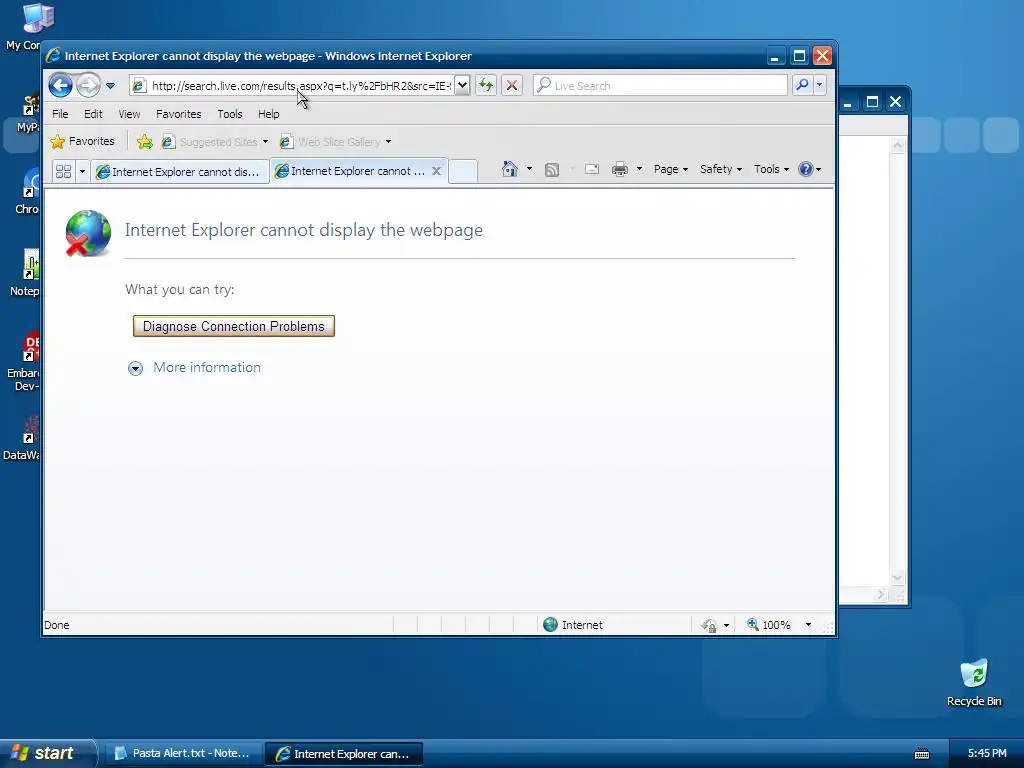Open the Suggested Sites link
Screen dimensions: 1024x768
210,142
